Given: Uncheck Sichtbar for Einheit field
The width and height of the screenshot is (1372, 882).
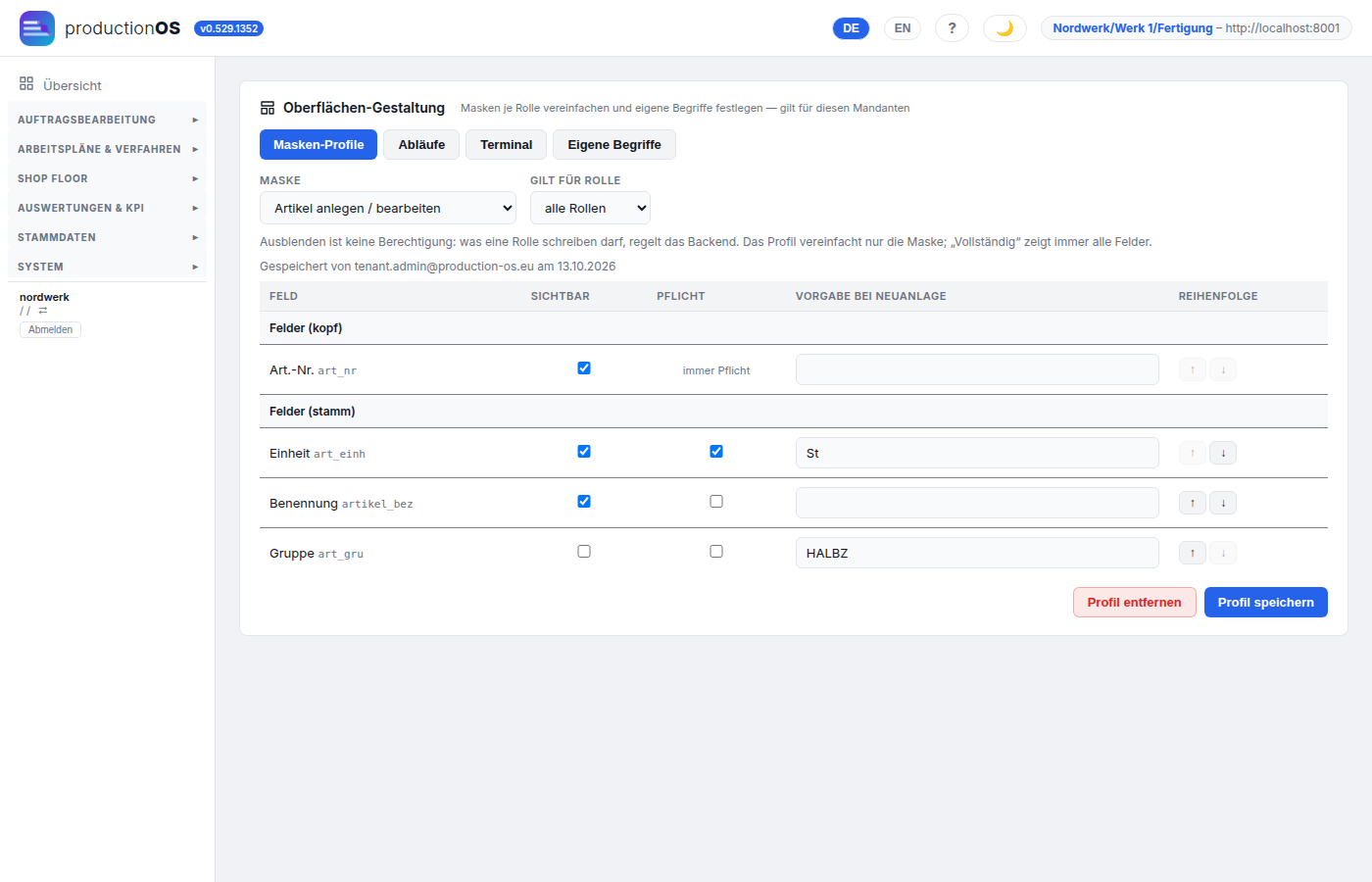Looking at the screenshot, I should pyautogui.click(x=584, y=452).
